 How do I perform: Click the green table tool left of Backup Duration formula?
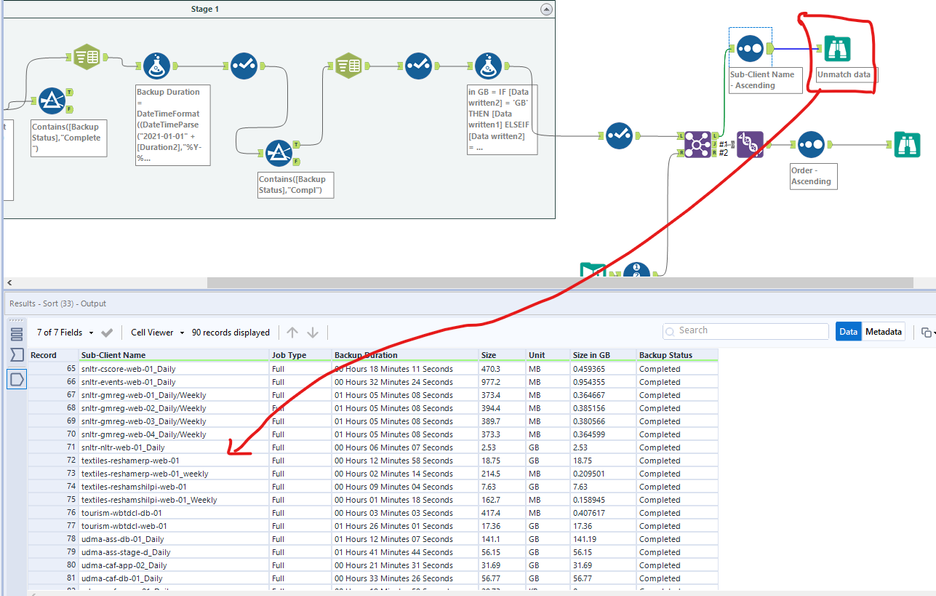point(87,57)
